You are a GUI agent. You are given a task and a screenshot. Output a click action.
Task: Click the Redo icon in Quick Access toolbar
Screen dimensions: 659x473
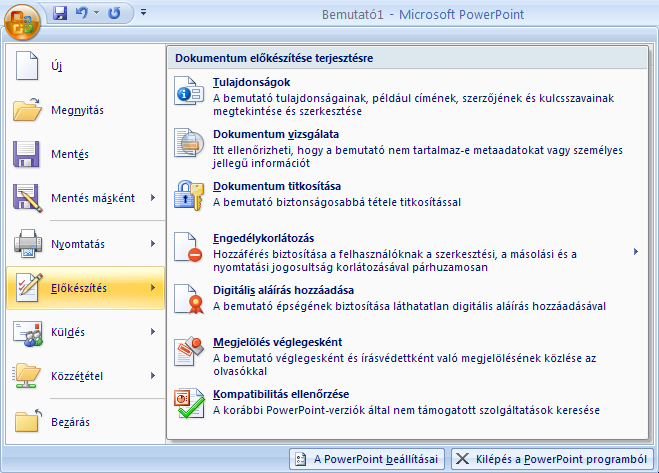tap(114, 13)
